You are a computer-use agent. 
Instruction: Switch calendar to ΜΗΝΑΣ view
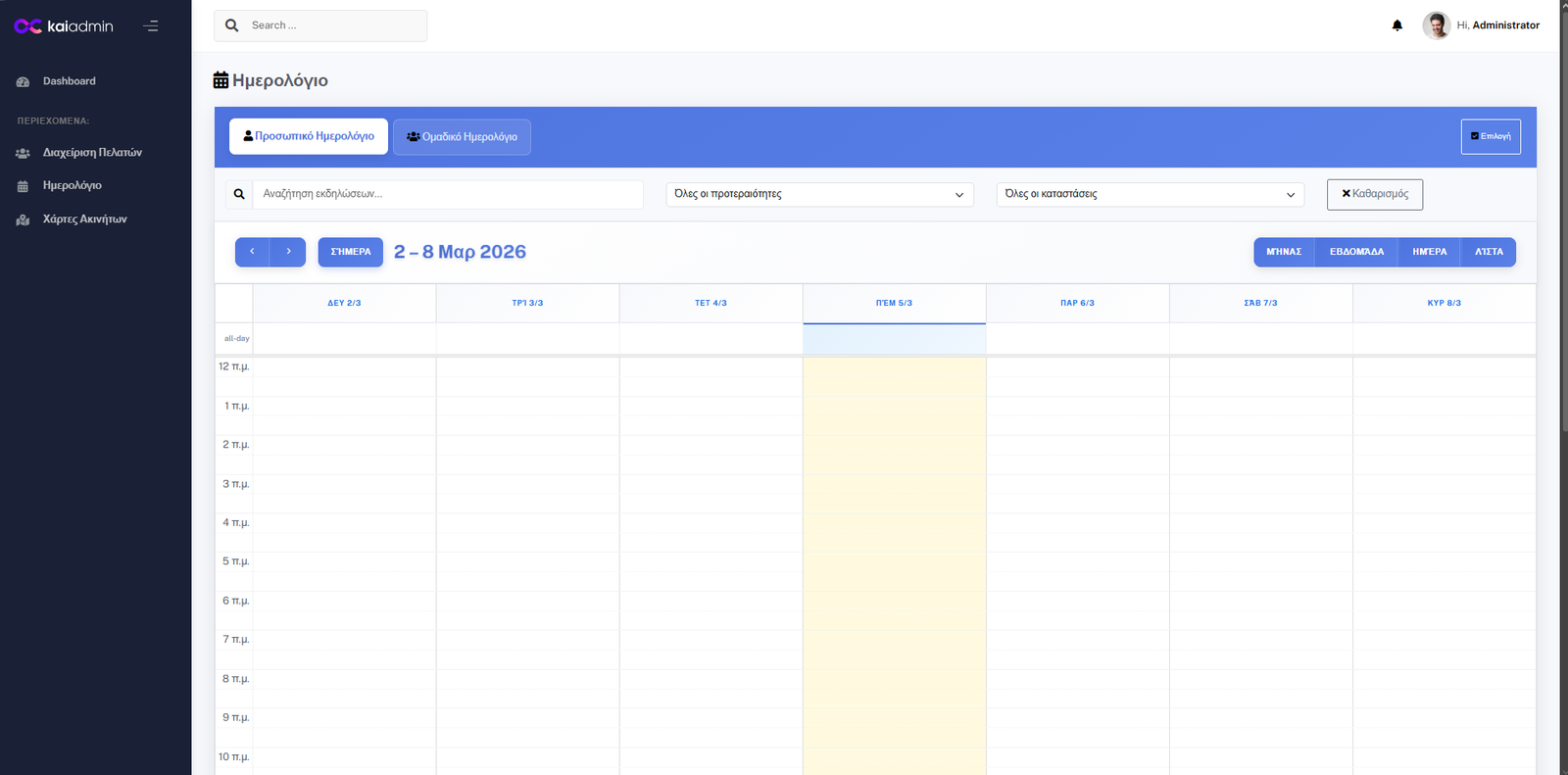[x=1283, y=252]
